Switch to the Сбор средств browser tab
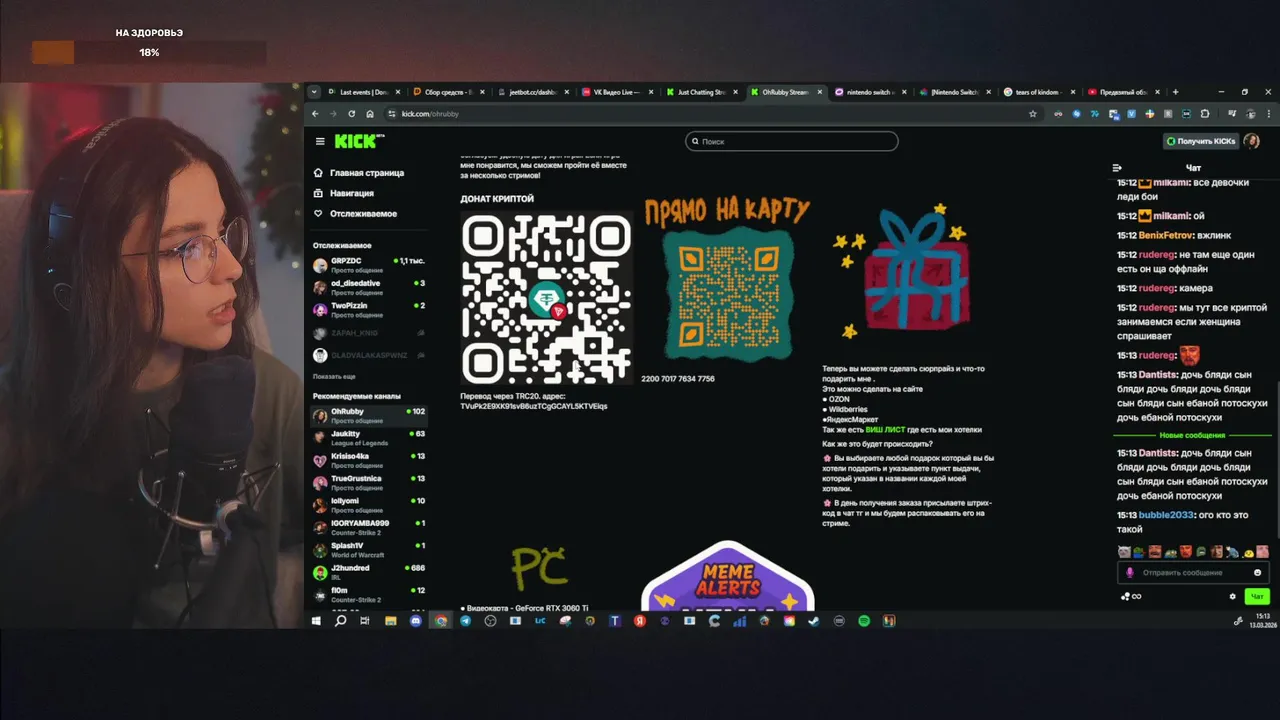 tap(449, 92)
